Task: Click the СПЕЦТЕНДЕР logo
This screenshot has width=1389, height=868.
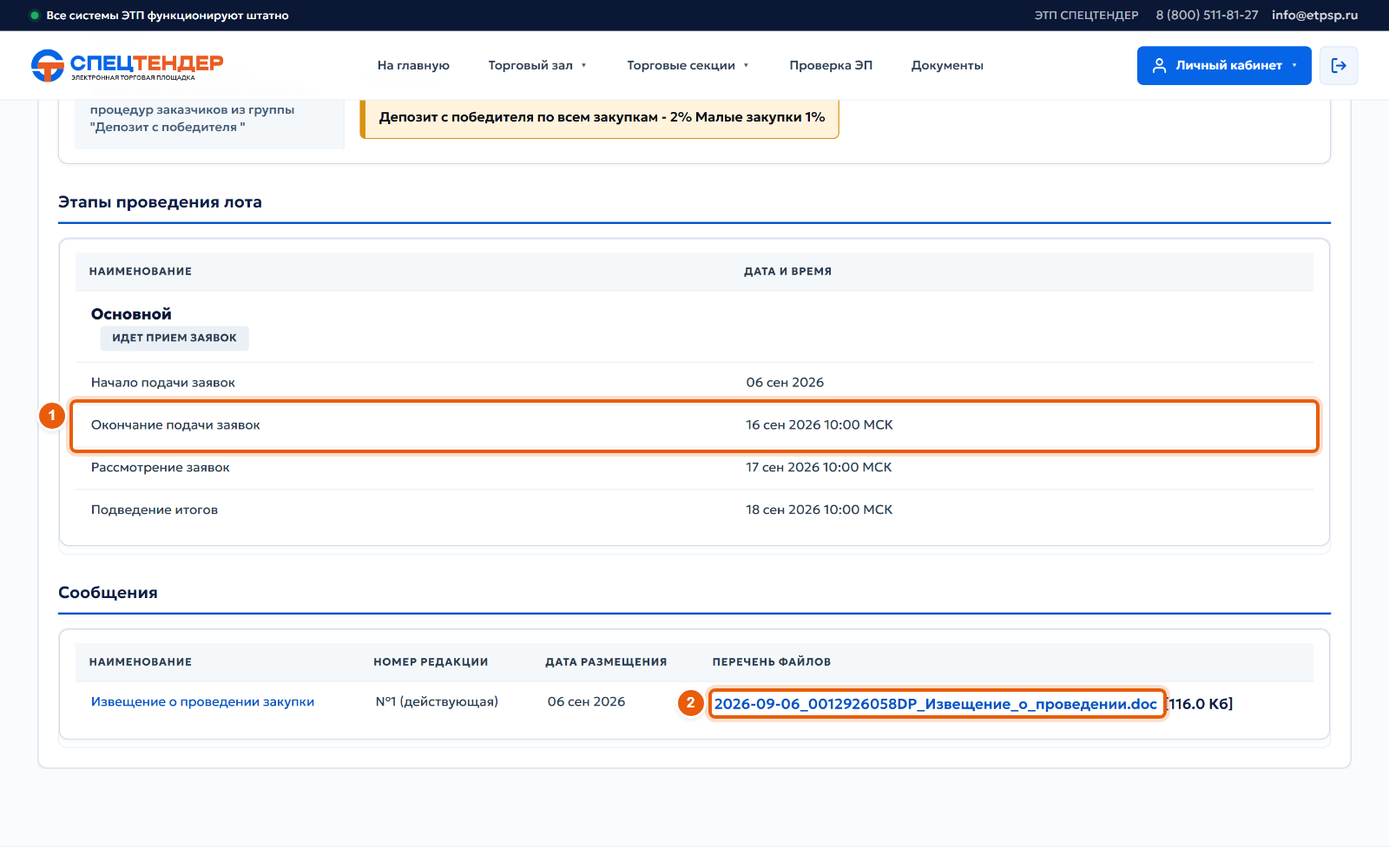Action: [x=128, y=66]
